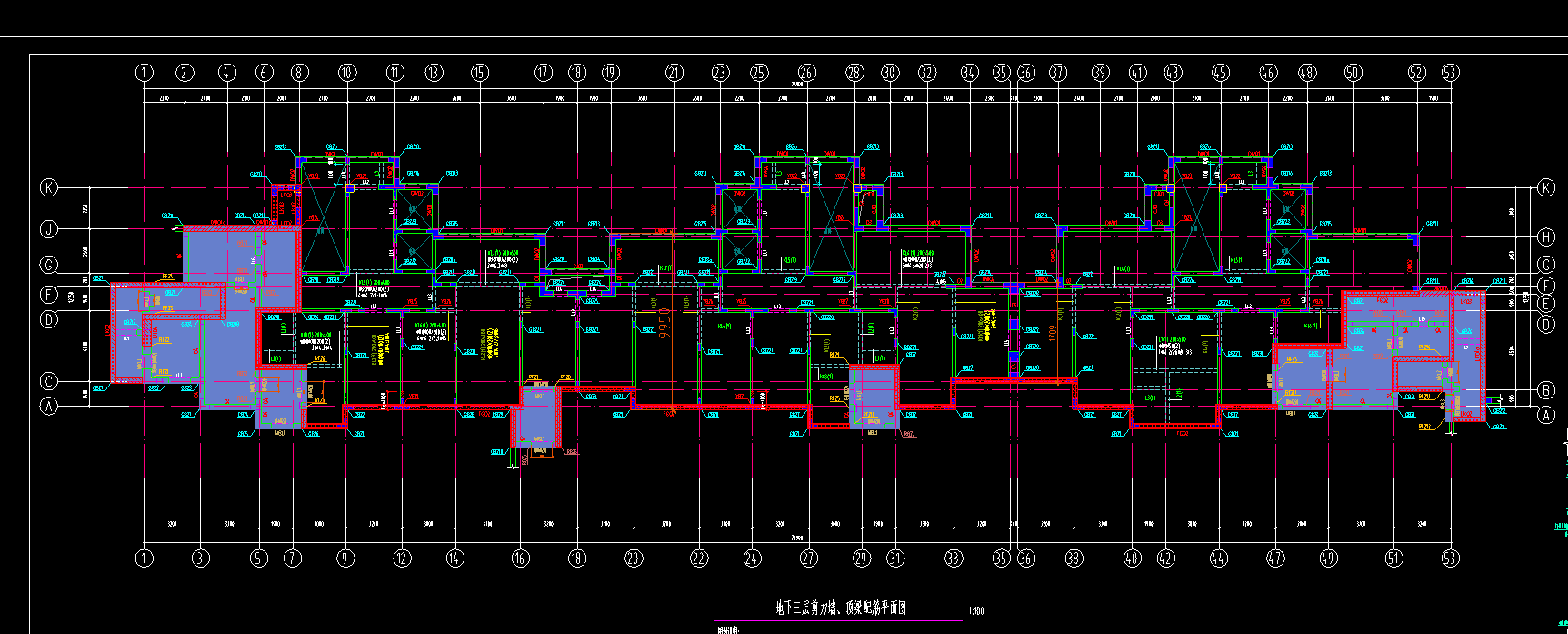Click grid axis bubble 34
This screenshot has height=634, width=1568.
coord(970,73)
